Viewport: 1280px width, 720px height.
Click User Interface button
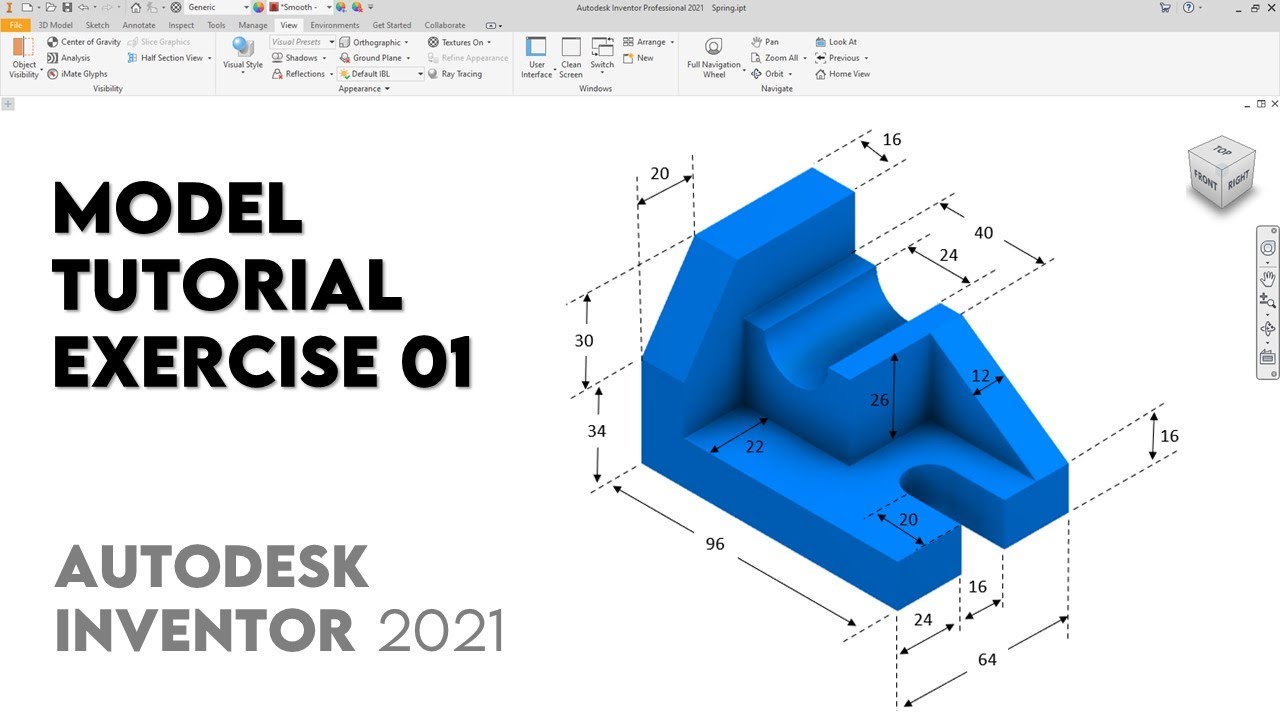coord(536,58)
